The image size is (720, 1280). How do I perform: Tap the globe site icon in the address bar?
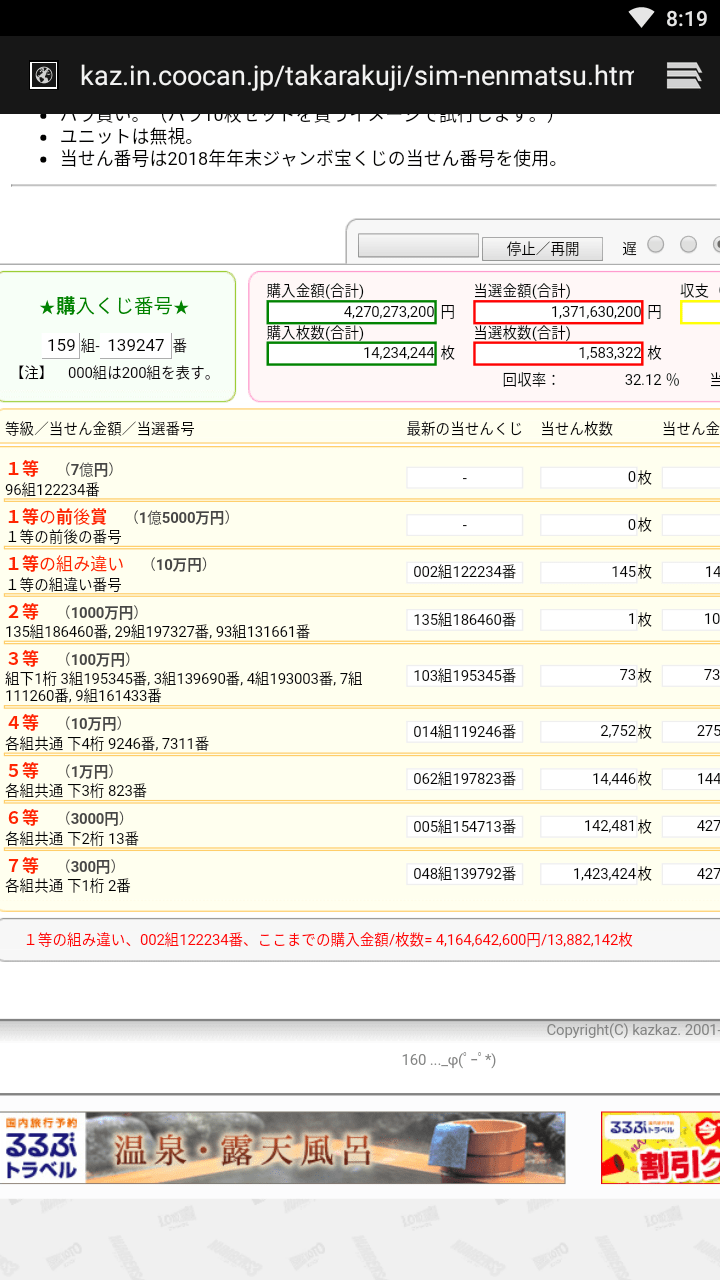(43, 75)
